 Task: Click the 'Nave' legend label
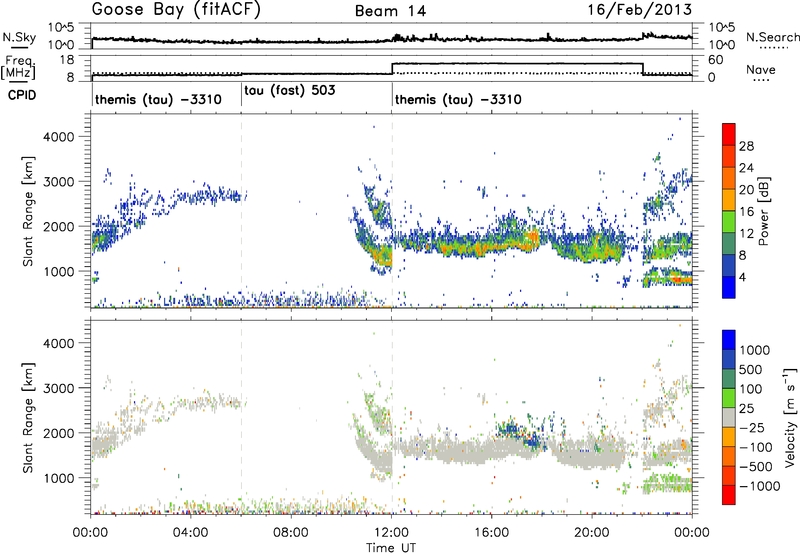tap(761, 70)
